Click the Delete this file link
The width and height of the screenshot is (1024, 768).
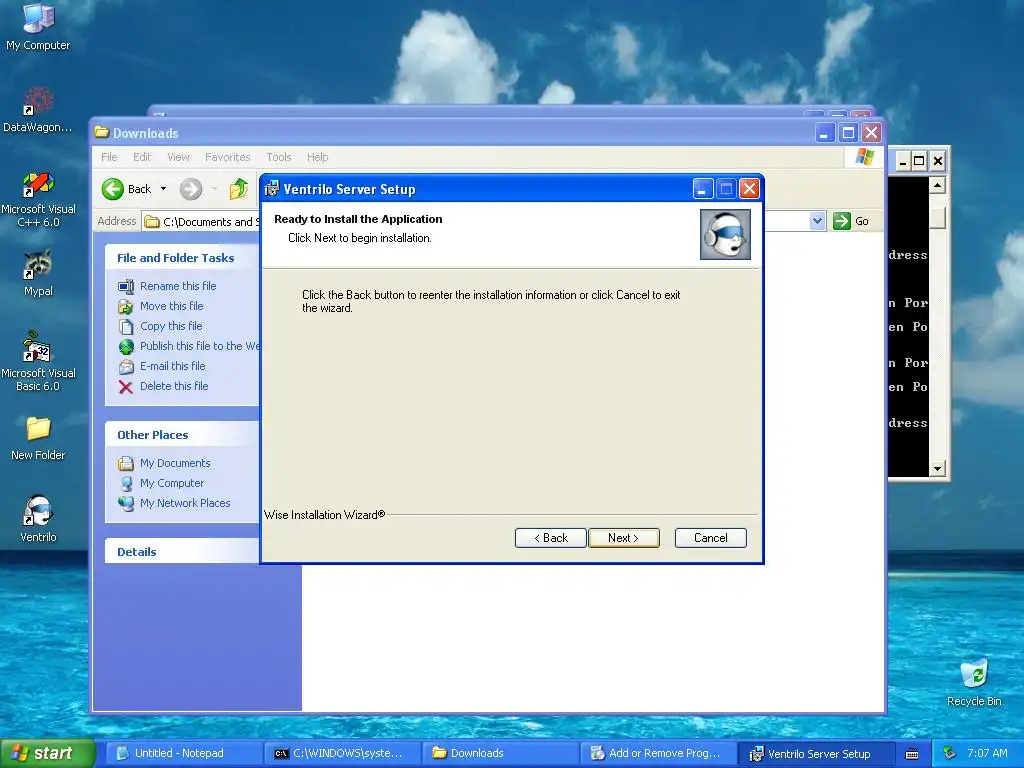[x=174, y=387]
